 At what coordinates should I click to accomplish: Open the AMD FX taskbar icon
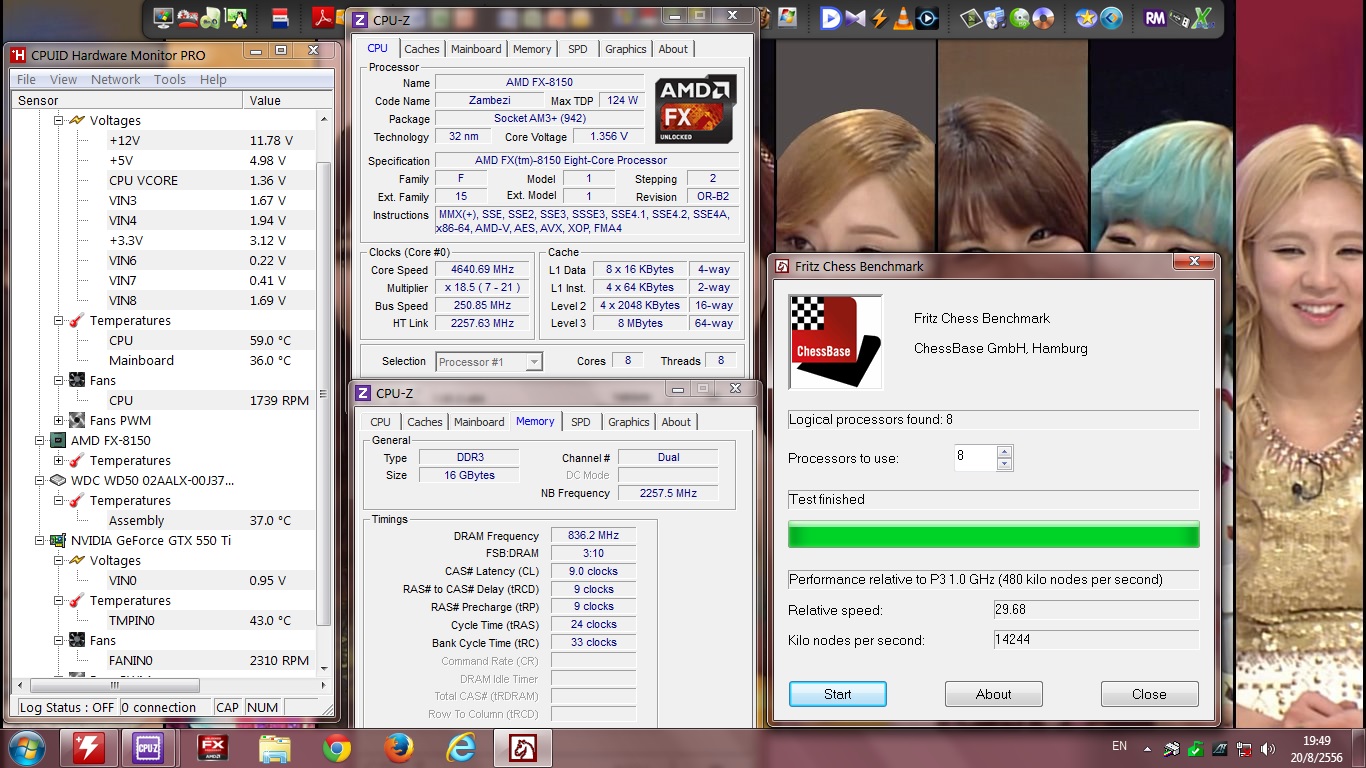(213, 747)
